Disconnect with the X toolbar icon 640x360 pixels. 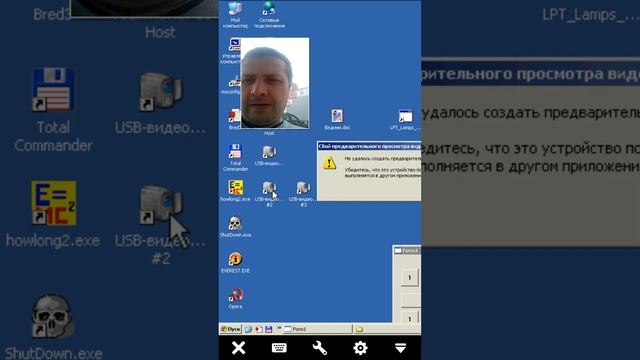pos(238,348)
